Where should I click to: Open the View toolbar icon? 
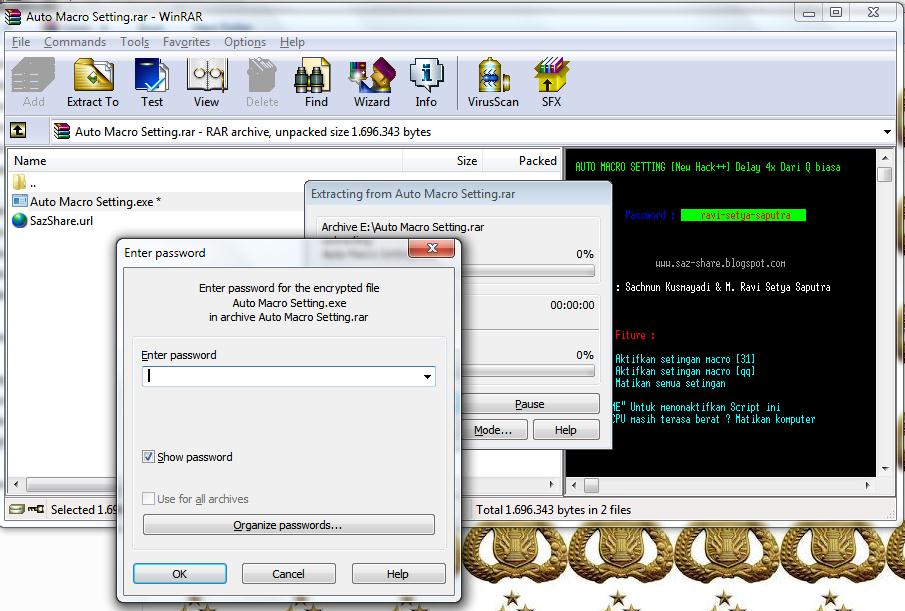pyautogui.click(x=207, y=82)
